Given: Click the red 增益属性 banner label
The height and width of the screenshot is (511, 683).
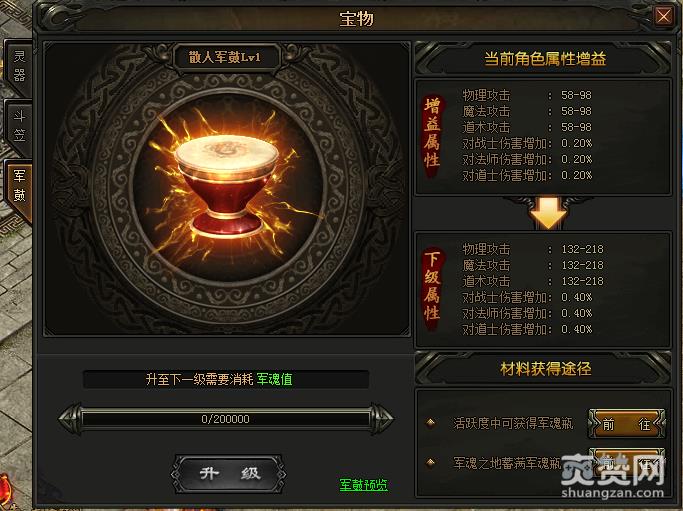Looking at the screenshot, I should click(432, 135).
